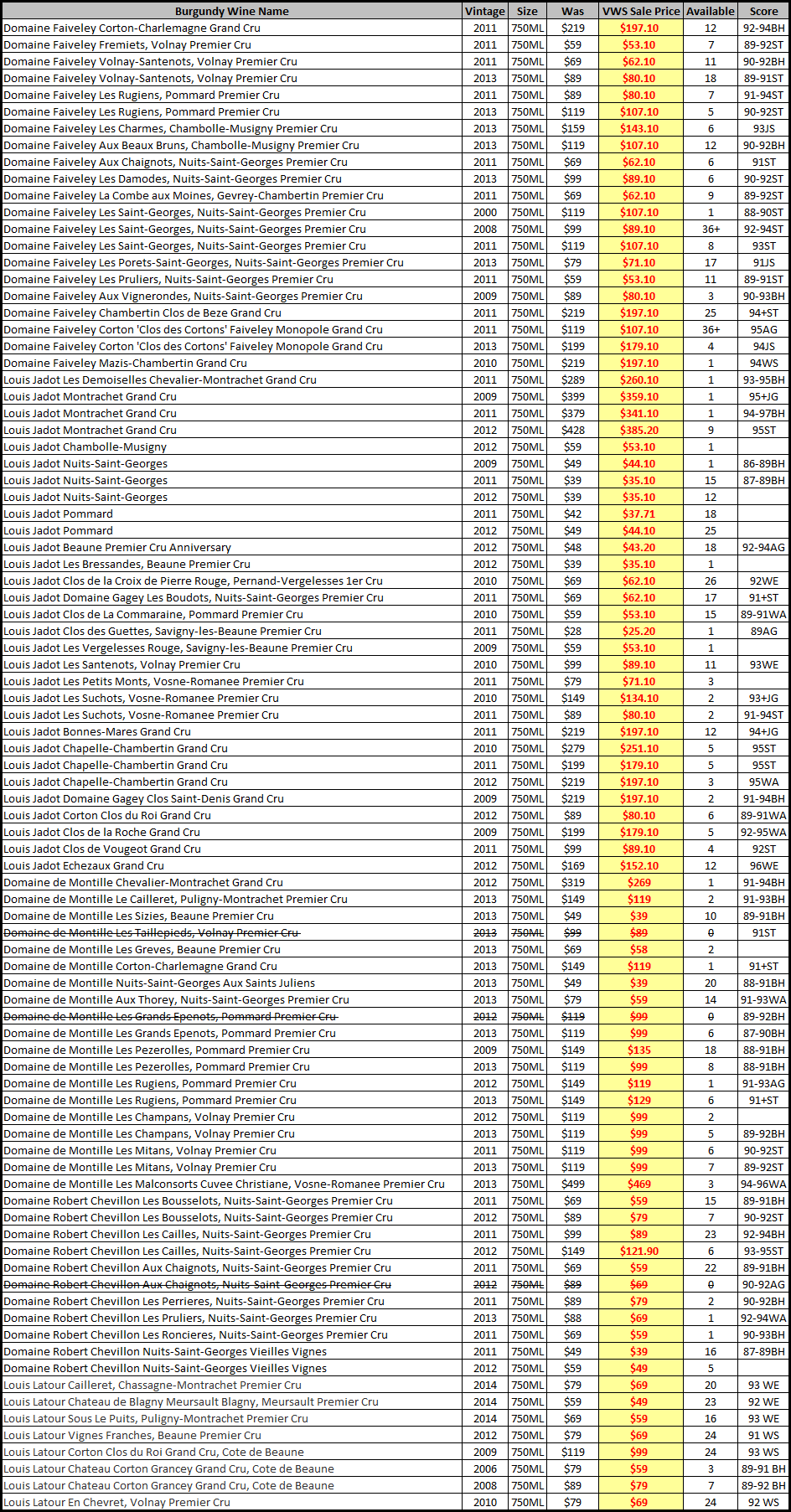Click Domaine de Montille Chevalier-Montrachet Grand Cru
This screenshot has width=791, height=1512.
click(x=143, y=883)
